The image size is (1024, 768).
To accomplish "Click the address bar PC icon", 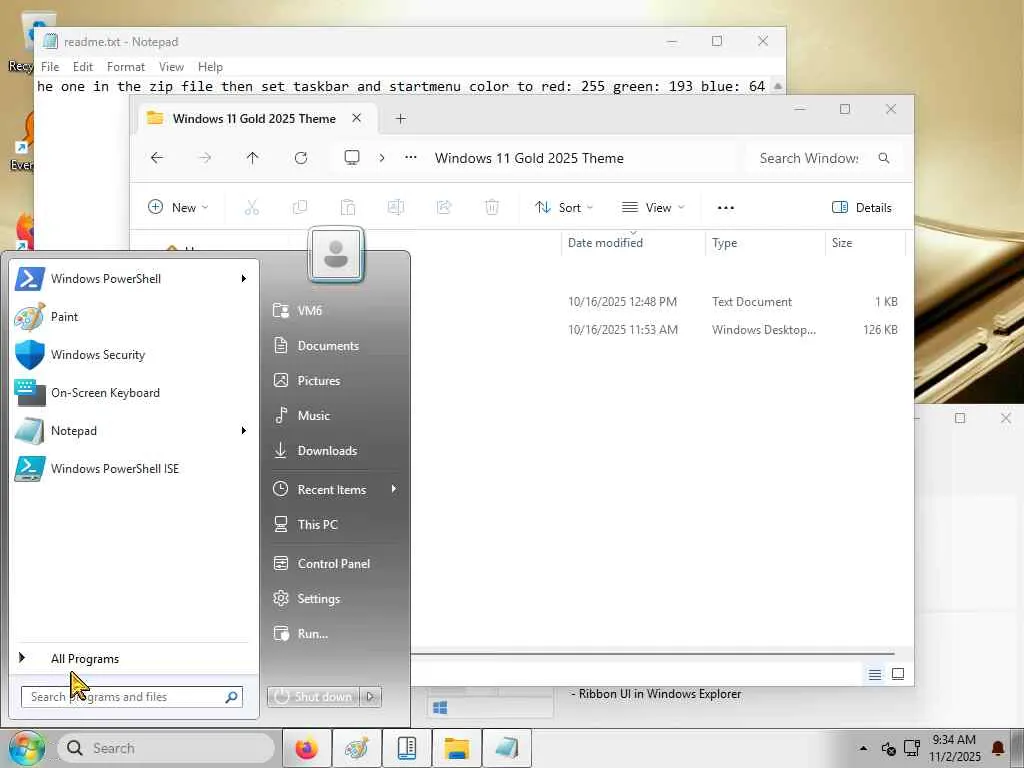I will tap(352, 158).
